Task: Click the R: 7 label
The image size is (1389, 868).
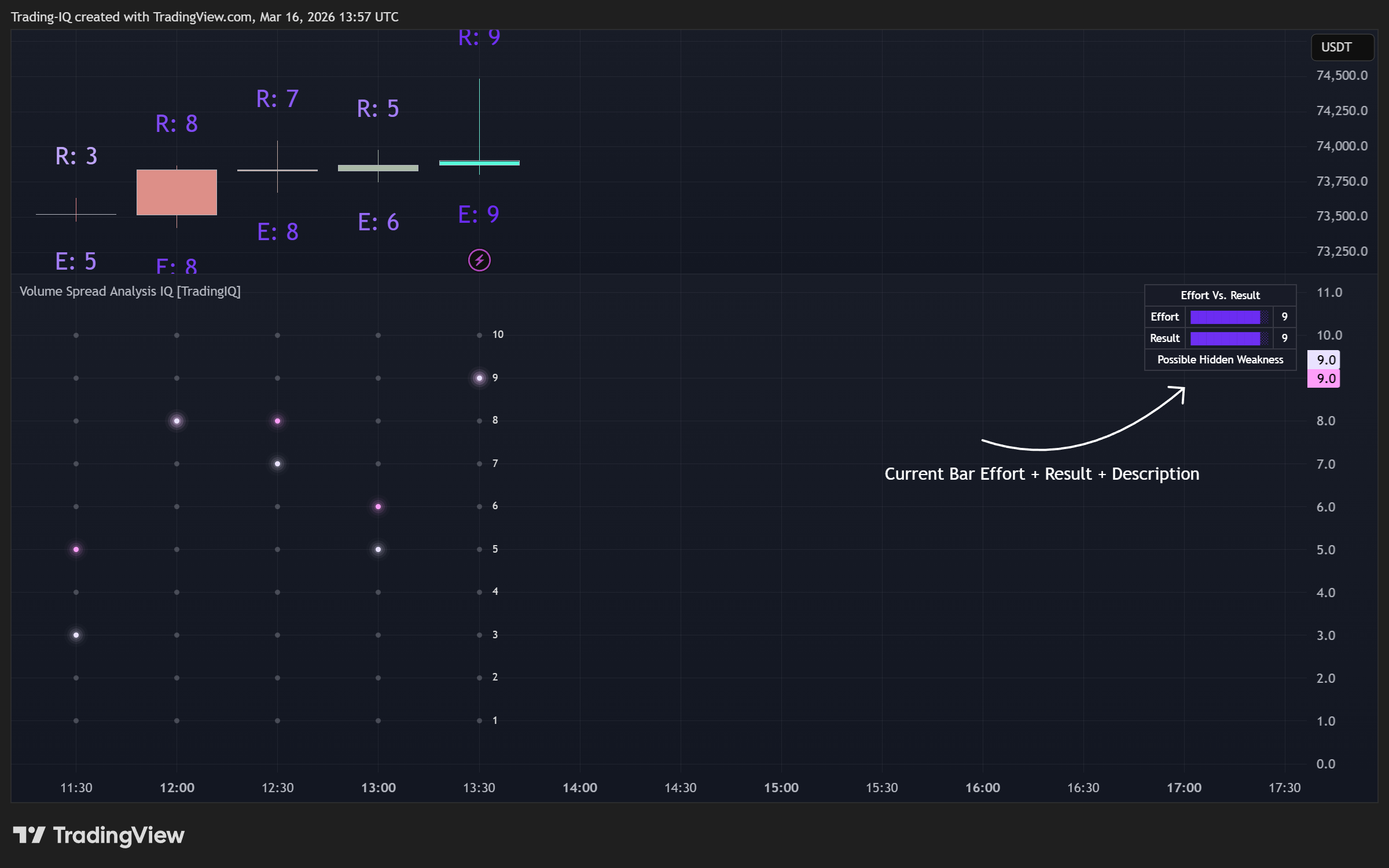Action: pos(277,98)
